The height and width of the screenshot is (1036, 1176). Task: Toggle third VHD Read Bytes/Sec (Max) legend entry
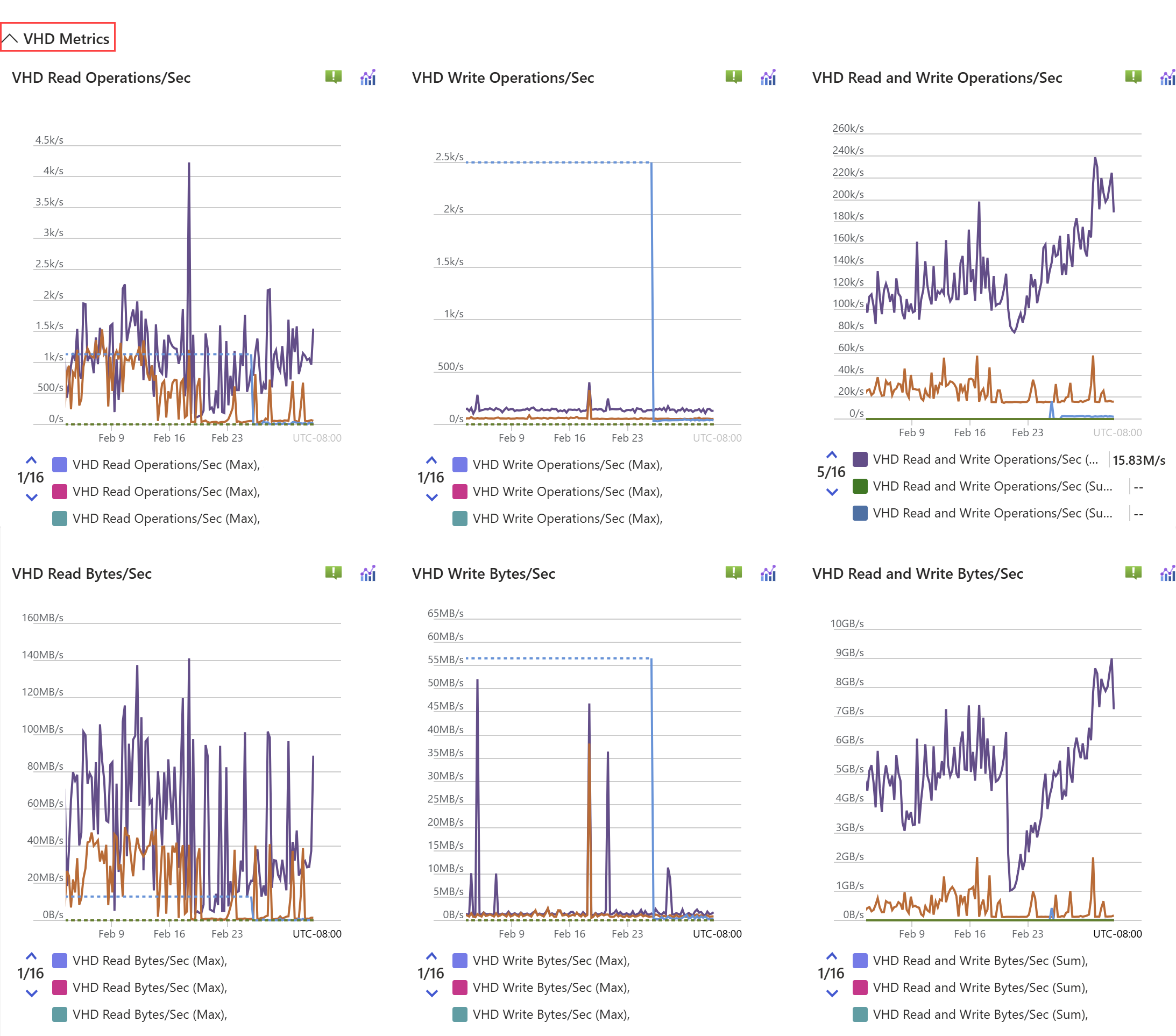149,1014
